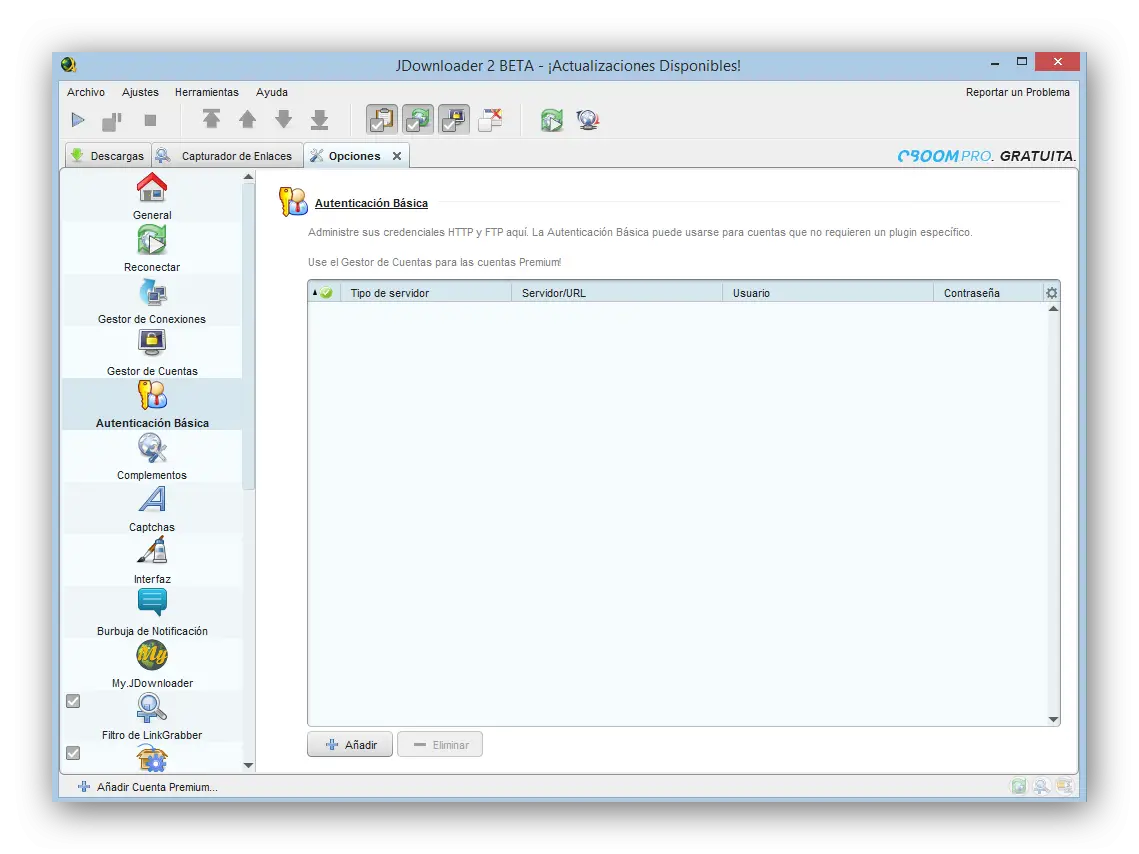
Task: Click reconnect icon in bottom status bar
Action: tap(1019, 786)
